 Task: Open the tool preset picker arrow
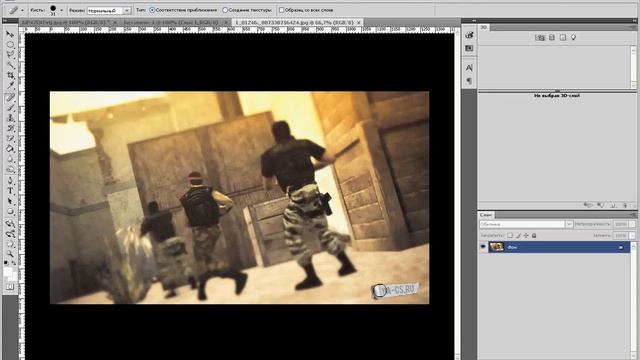click(x=22, y=10)
